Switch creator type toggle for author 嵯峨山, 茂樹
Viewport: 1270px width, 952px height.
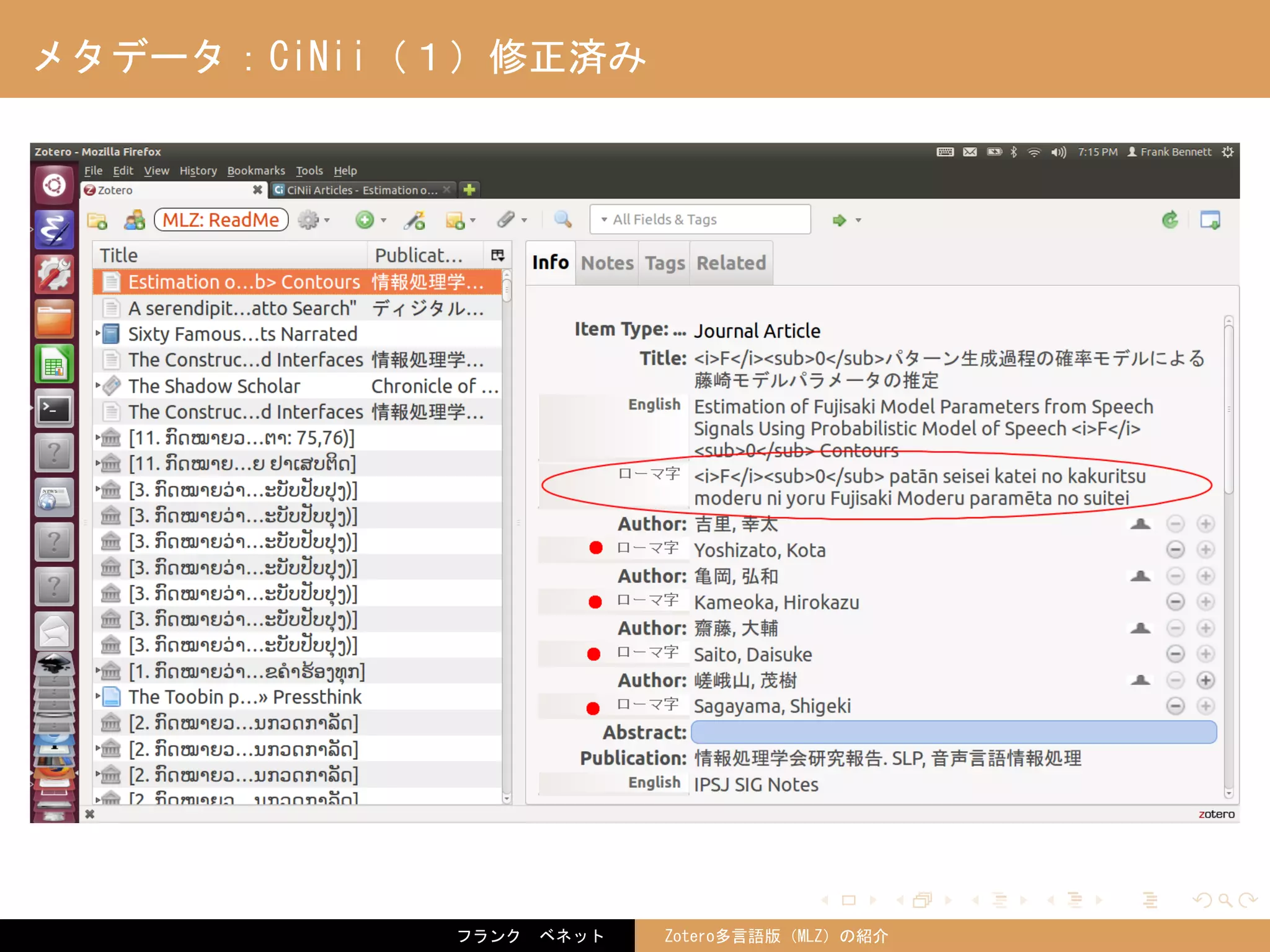(x=1140, y=681)
